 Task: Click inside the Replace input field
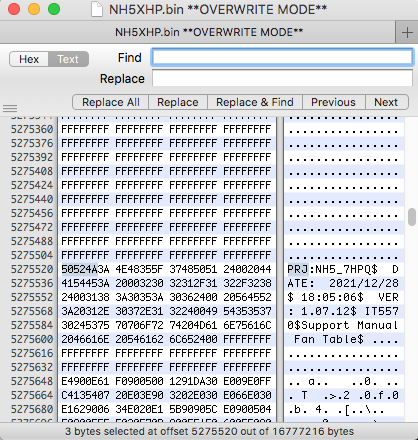pos(282,79)
